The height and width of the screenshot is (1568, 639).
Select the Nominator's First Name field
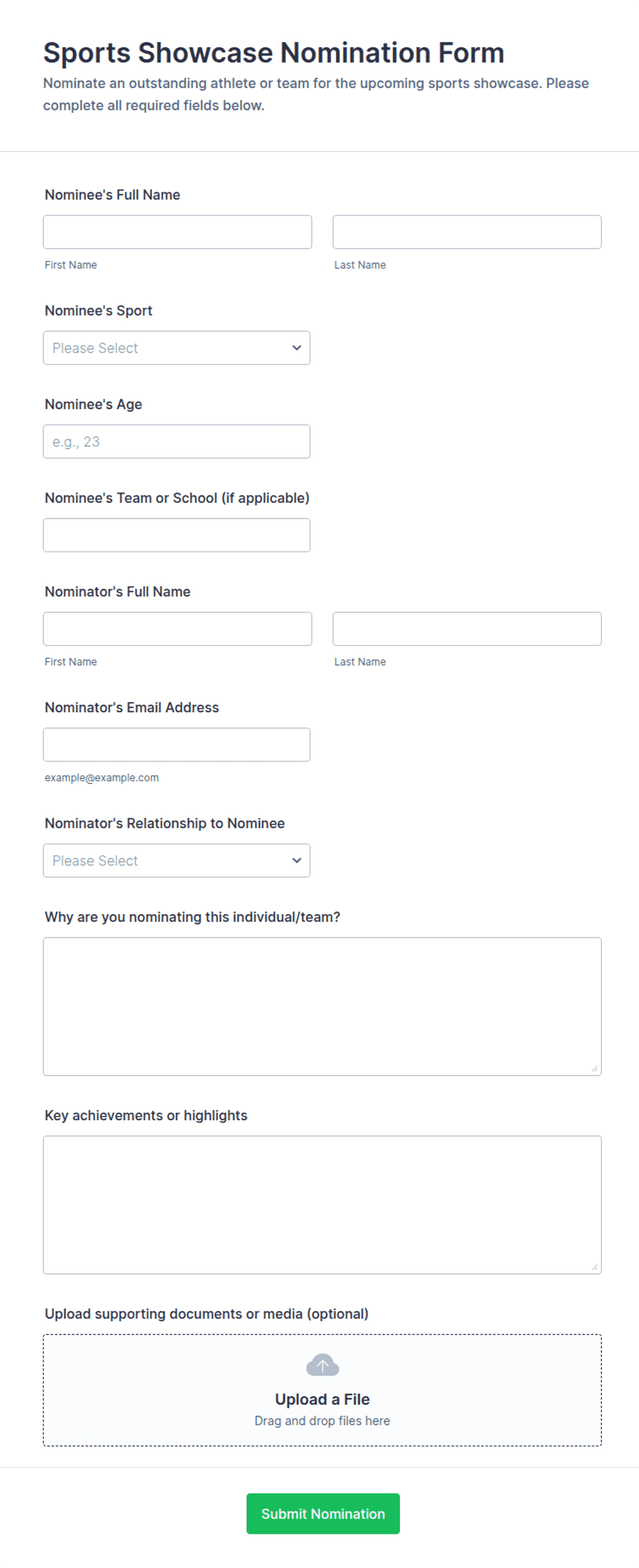(x=177, y=628)
